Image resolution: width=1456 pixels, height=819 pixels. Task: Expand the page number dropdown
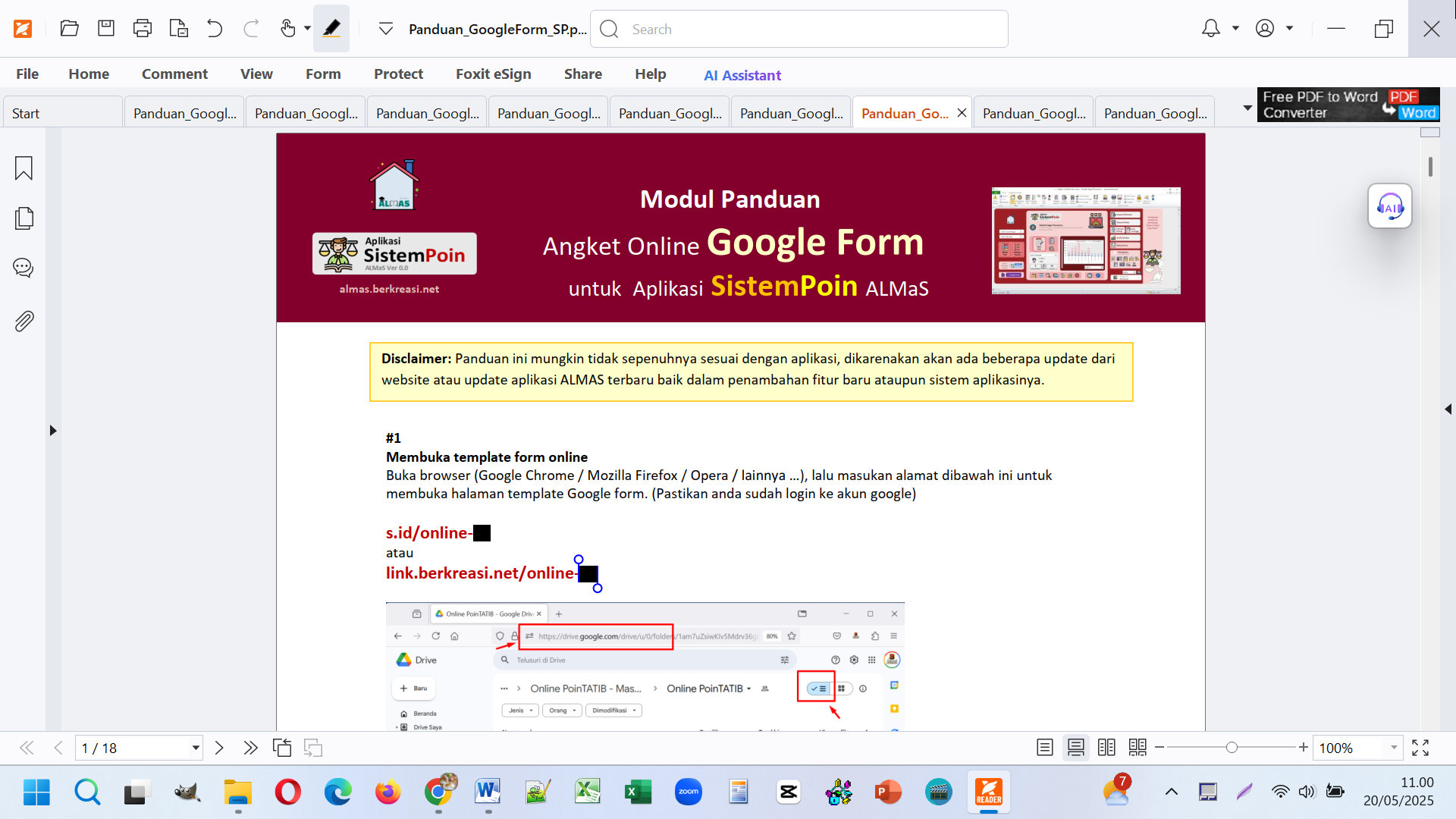196,748
